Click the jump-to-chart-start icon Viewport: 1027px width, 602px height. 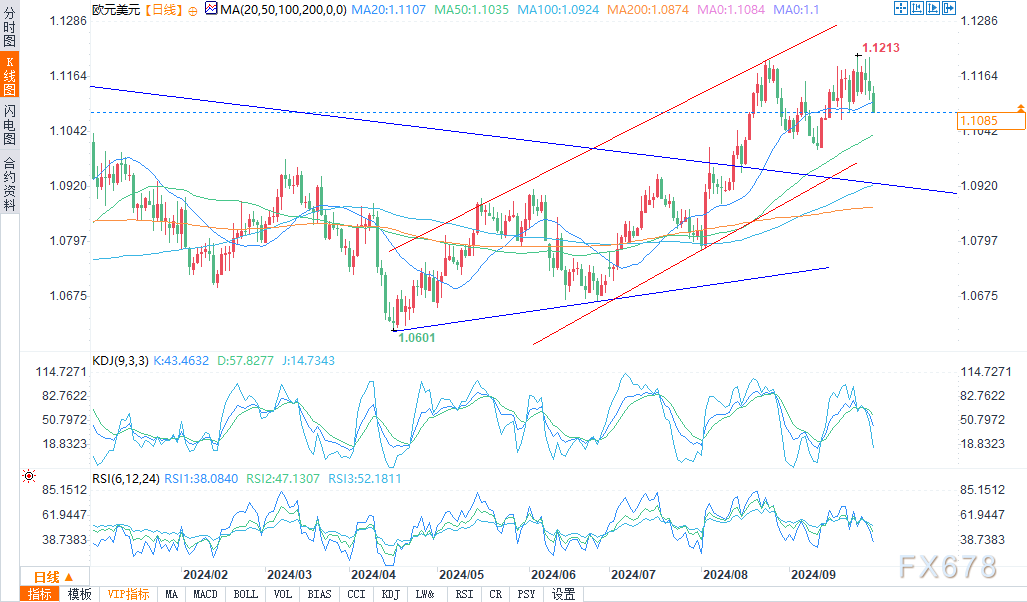click(916, 9)
